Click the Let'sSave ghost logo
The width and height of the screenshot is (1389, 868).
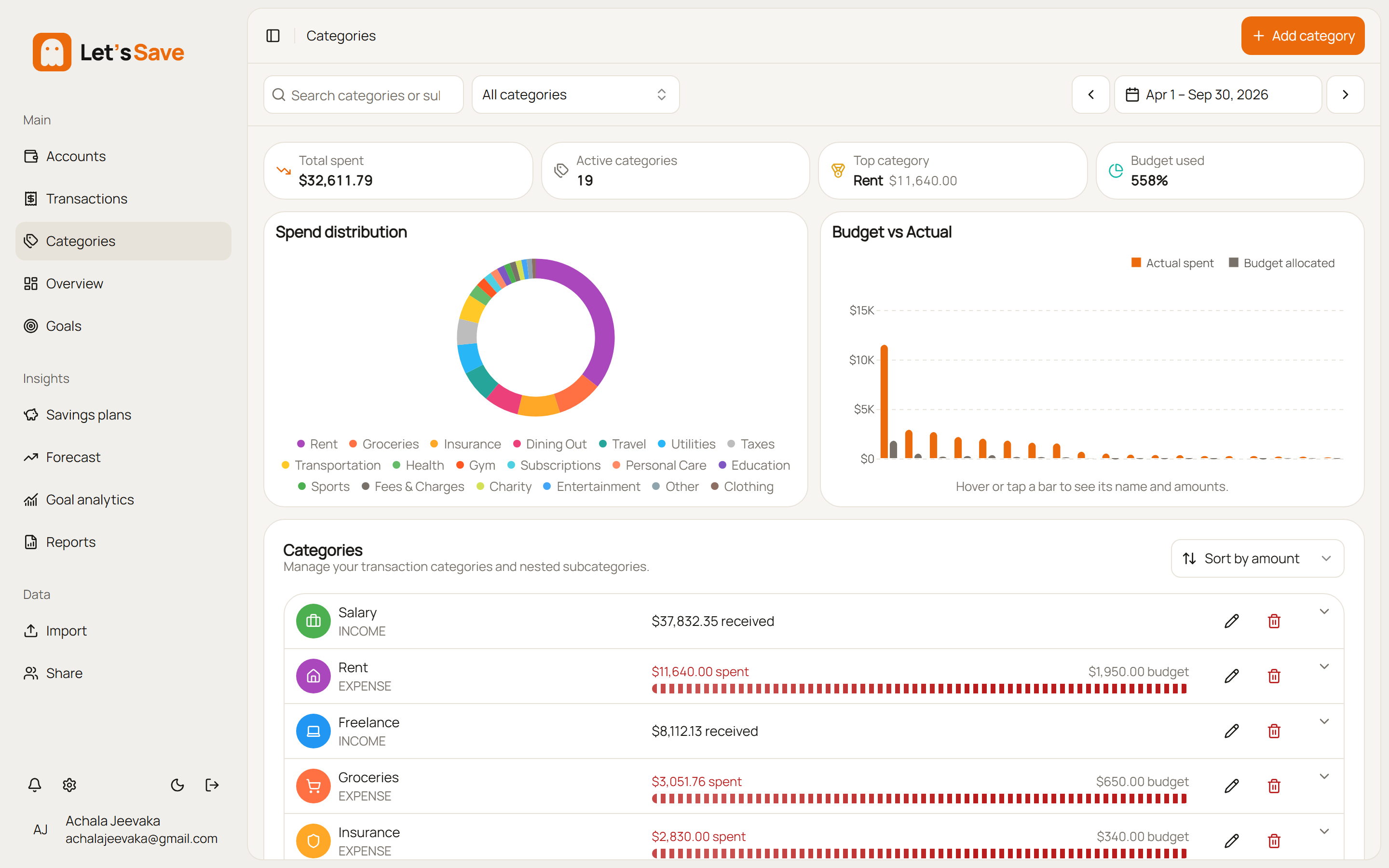click(52, 52)
